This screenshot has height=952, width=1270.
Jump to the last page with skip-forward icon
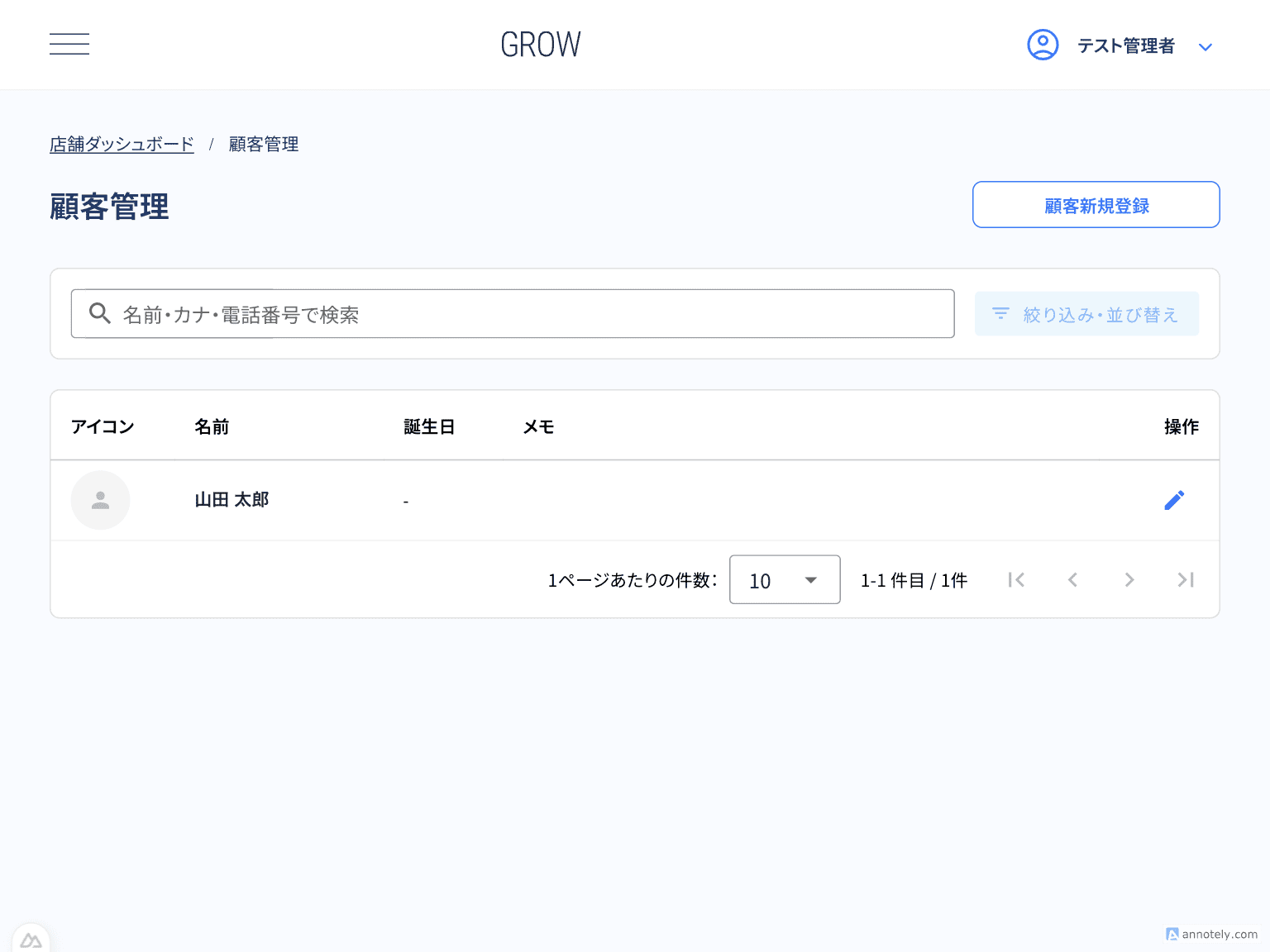(x=1185, y=579)
